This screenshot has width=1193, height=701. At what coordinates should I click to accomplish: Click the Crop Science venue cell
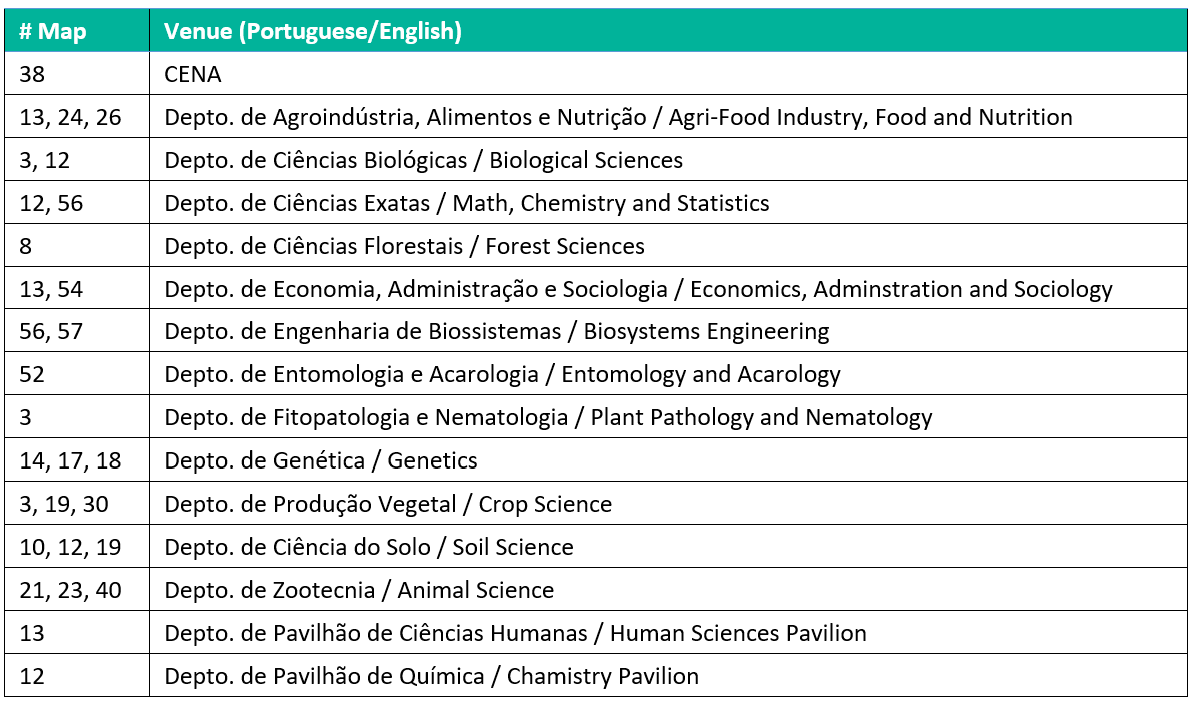click(388, 504)
